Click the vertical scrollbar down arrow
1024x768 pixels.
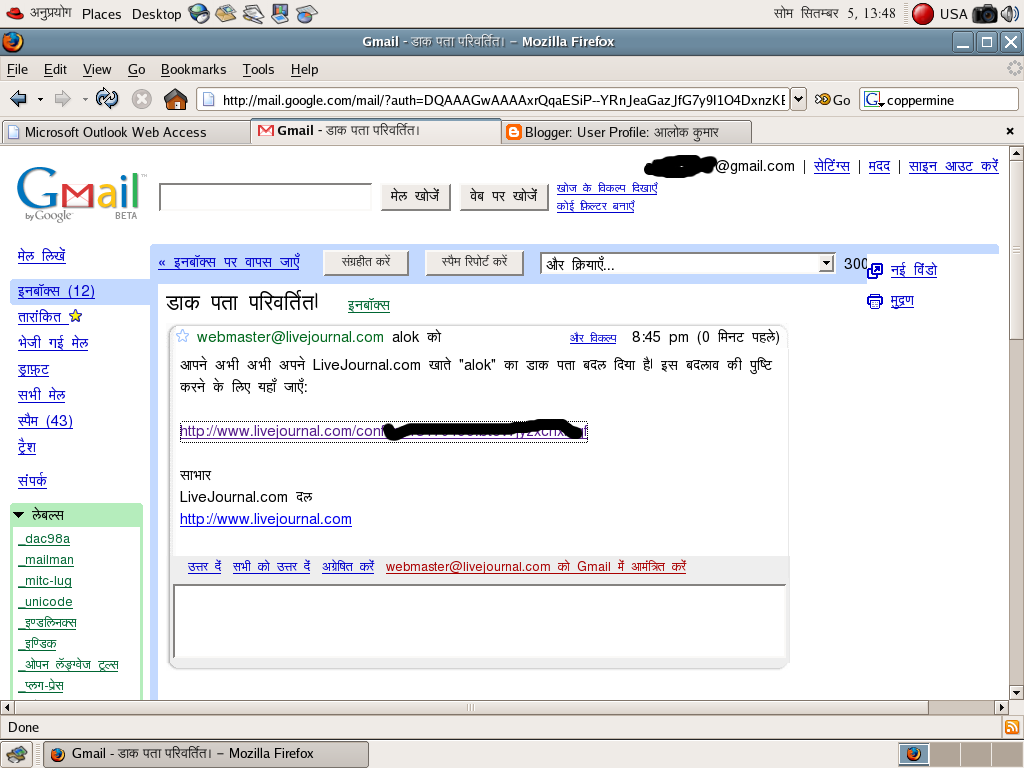pos(1016,693)
